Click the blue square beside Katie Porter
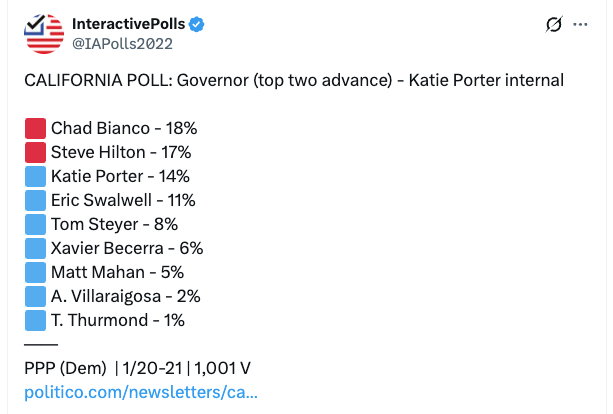This screenshot has width=613, height=414. point(35,176)
